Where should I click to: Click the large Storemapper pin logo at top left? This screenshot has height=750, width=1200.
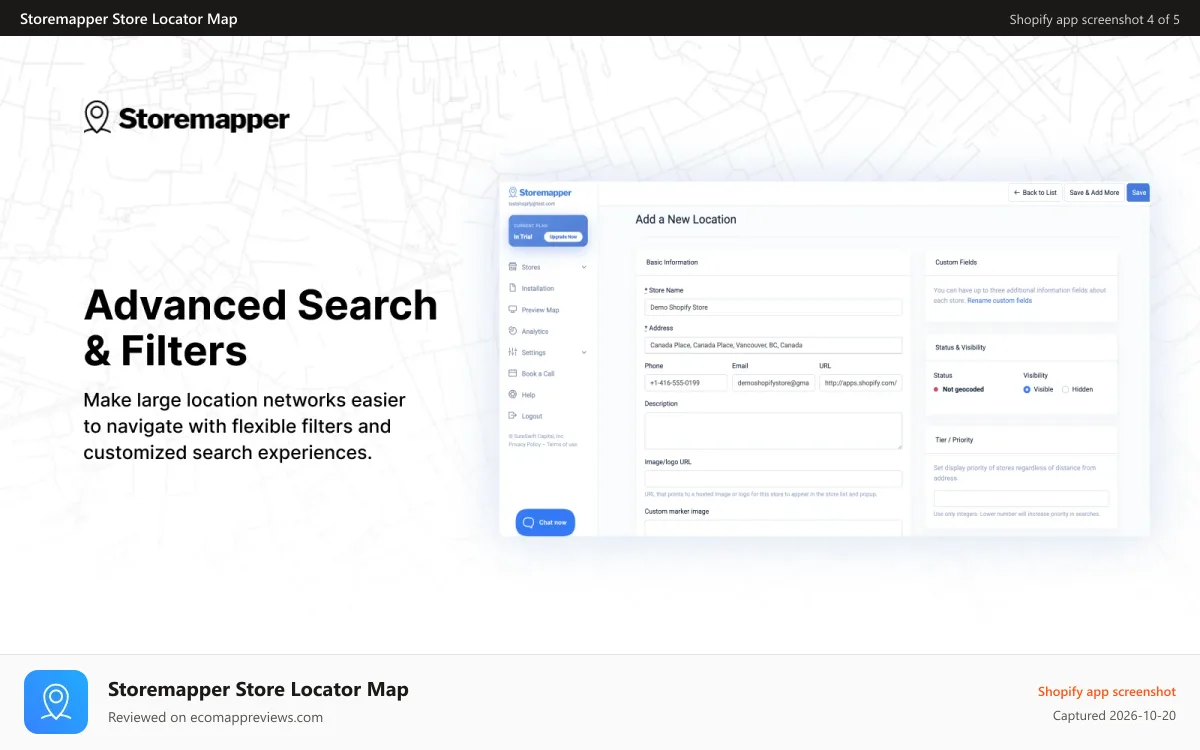tap(97, 118)
